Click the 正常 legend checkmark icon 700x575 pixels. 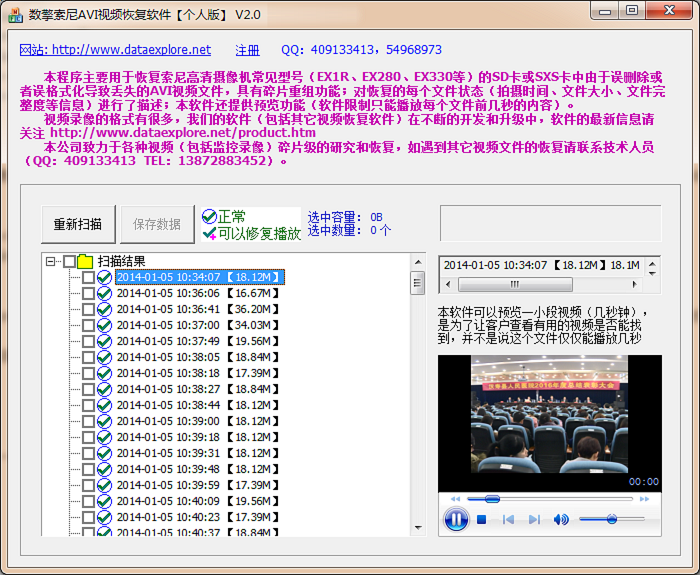click(x=209, y=217)
